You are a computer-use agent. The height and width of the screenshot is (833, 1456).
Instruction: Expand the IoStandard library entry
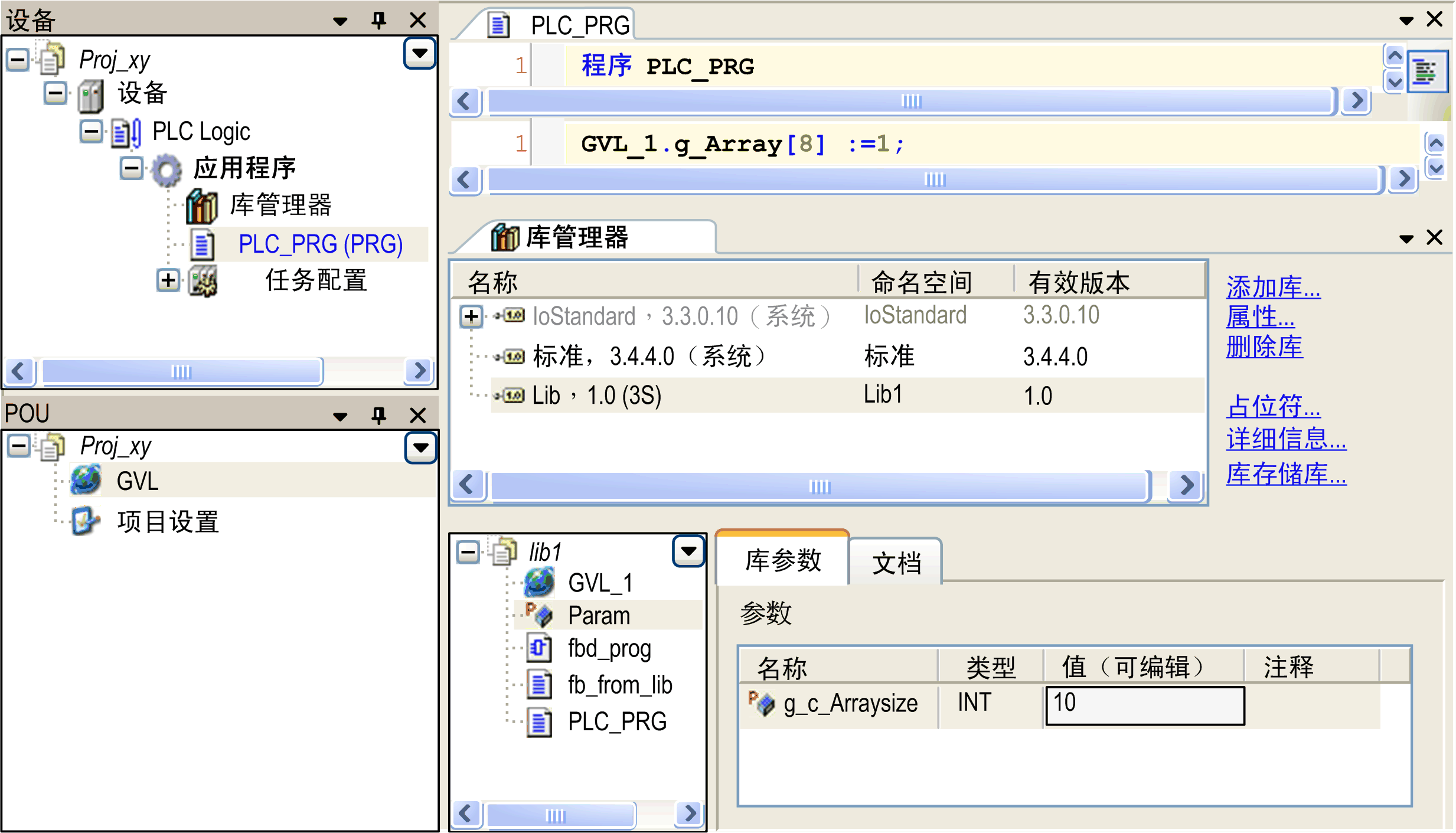471,316
